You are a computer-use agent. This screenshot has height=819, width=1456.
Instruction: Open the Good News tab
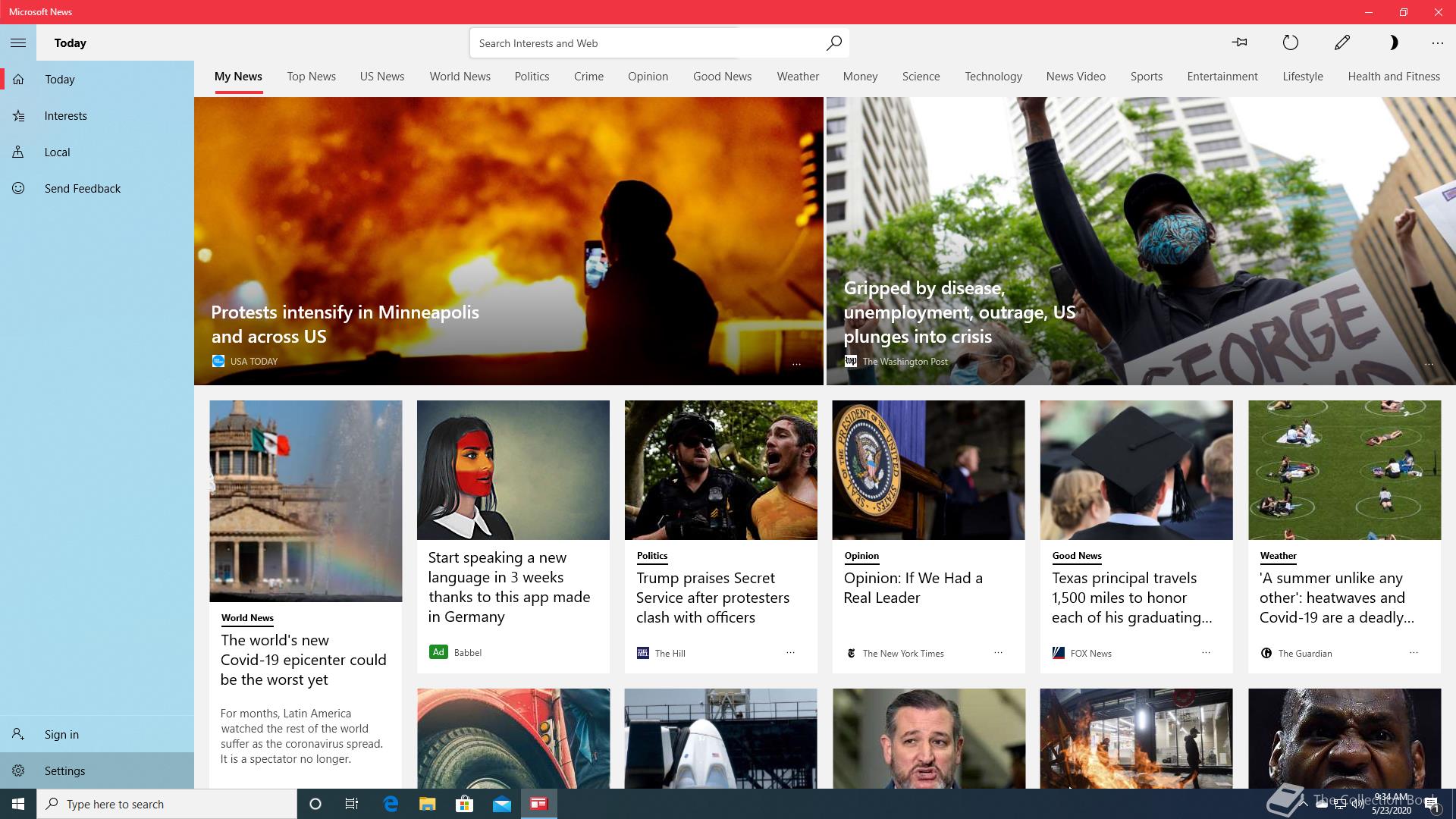click(722, 77)
